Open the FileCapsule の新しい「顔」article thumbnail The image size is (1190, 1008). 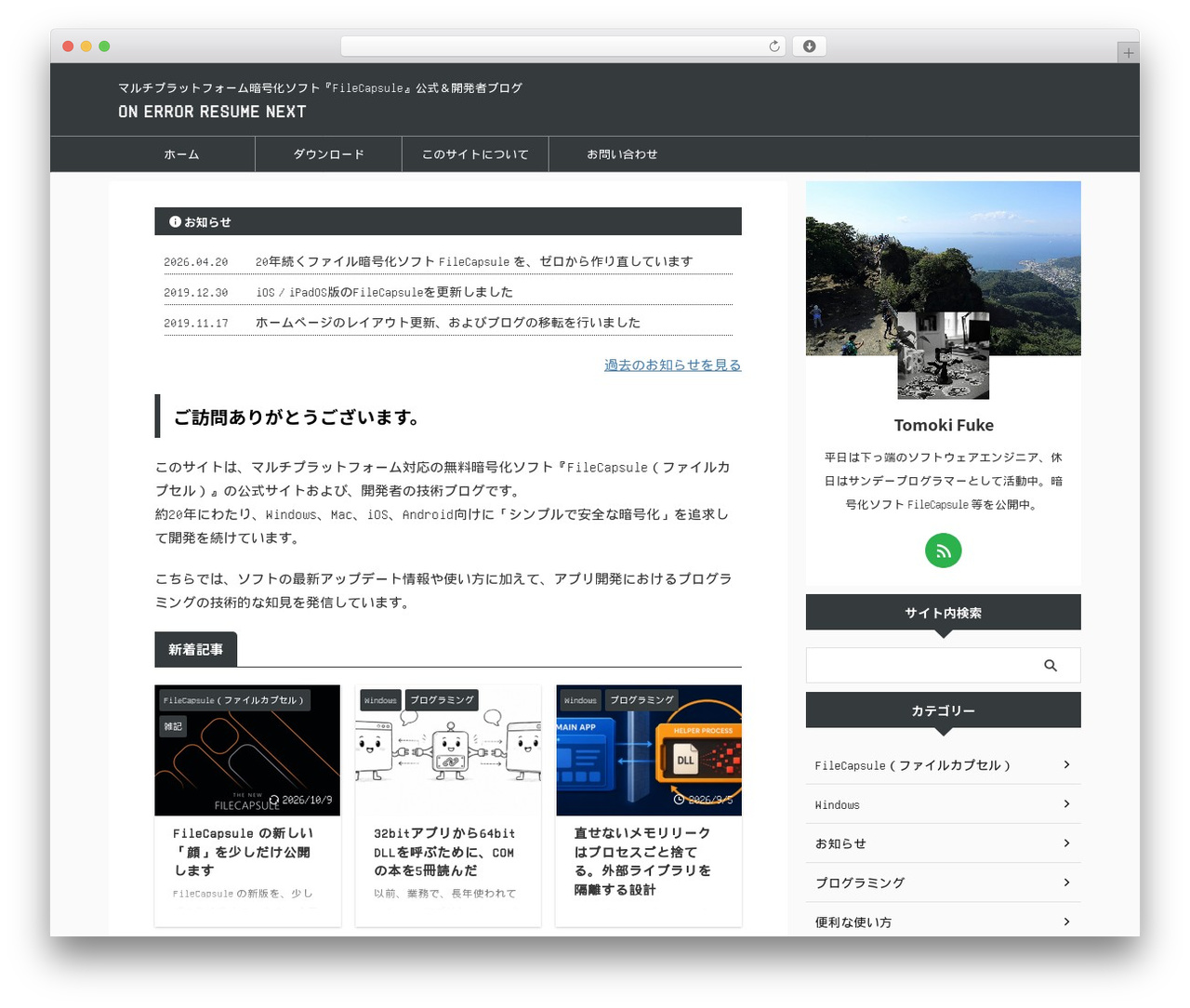tap(247, 750)
